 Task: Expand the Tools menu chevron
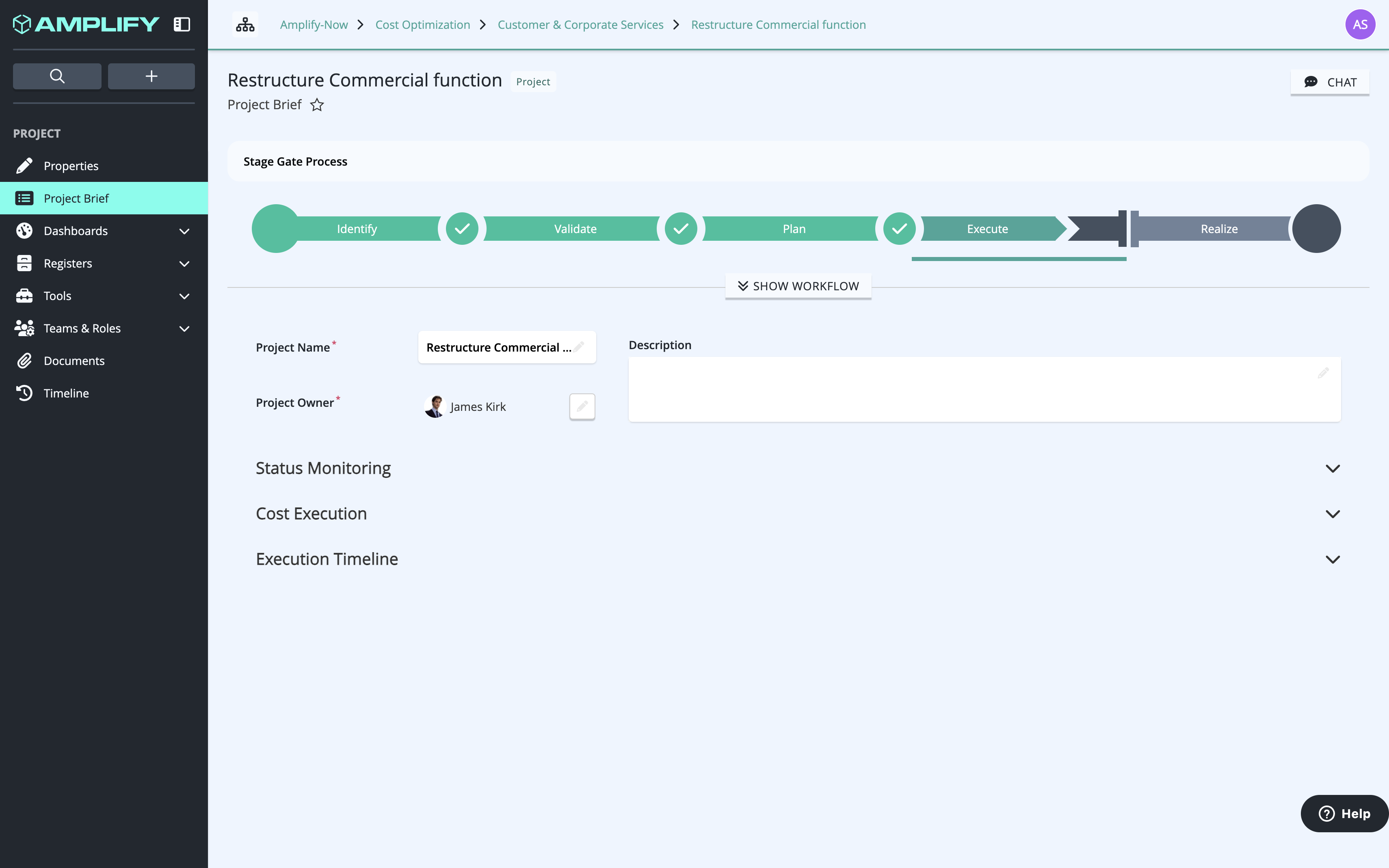[184, 296]
